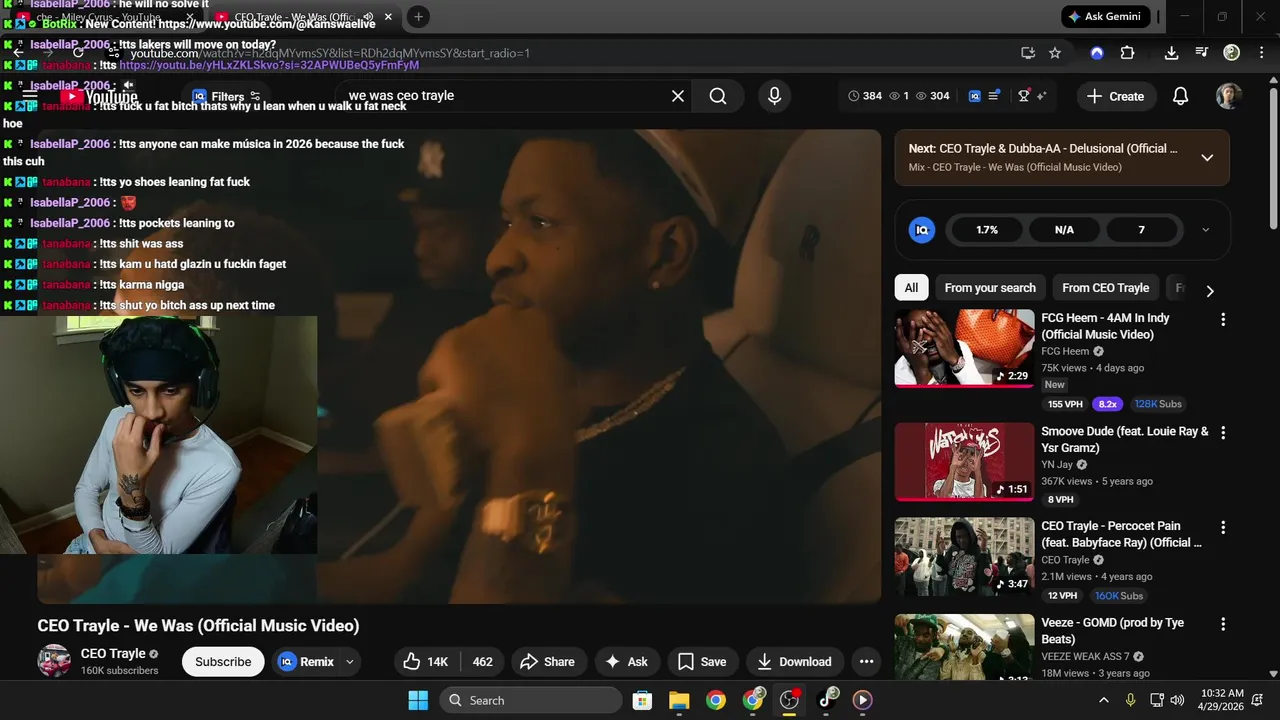The height and width of the screenshot is (720, 1280).
Task: Click the Ask Gemini button
Action: click(1105, 17)
